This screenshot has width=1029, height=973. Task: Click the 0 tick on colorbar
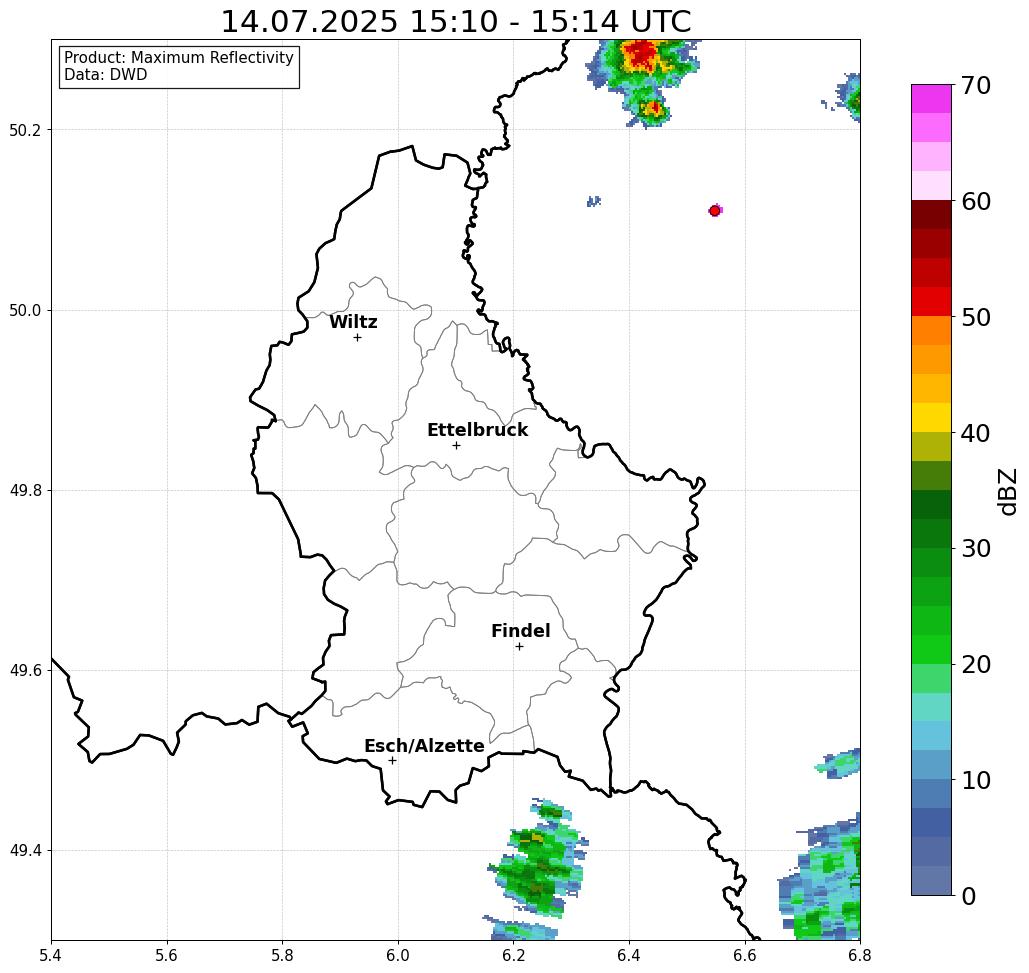[969, 896]
